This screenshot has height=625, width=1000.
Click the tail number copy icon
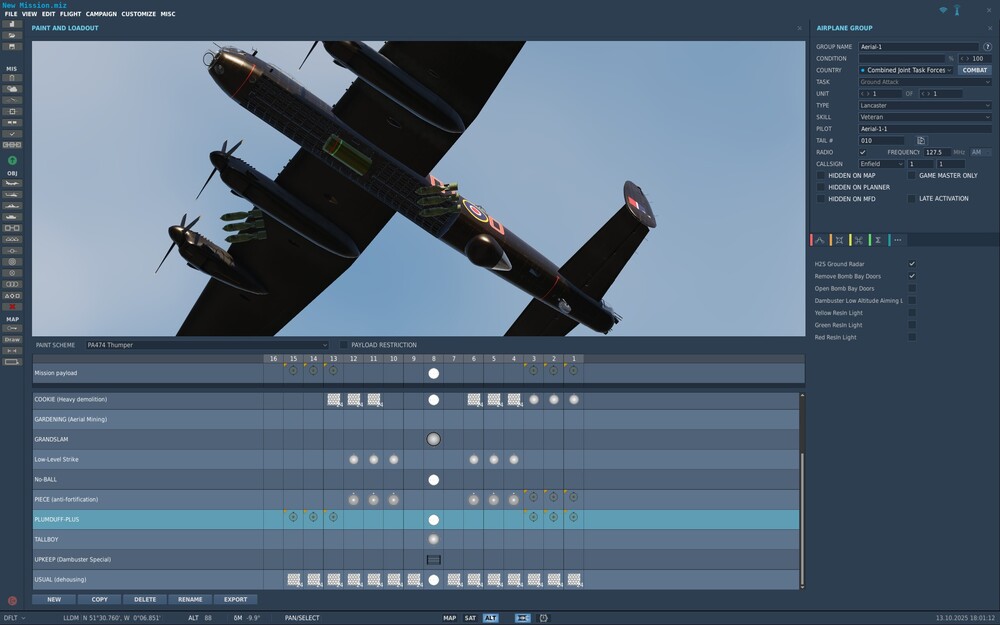pos(921,140)
